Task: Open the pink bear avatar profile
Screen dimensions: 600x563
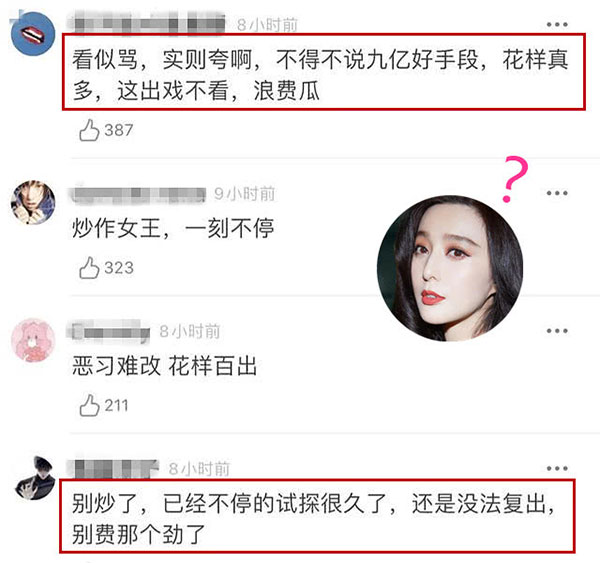Action: (33, 340)
